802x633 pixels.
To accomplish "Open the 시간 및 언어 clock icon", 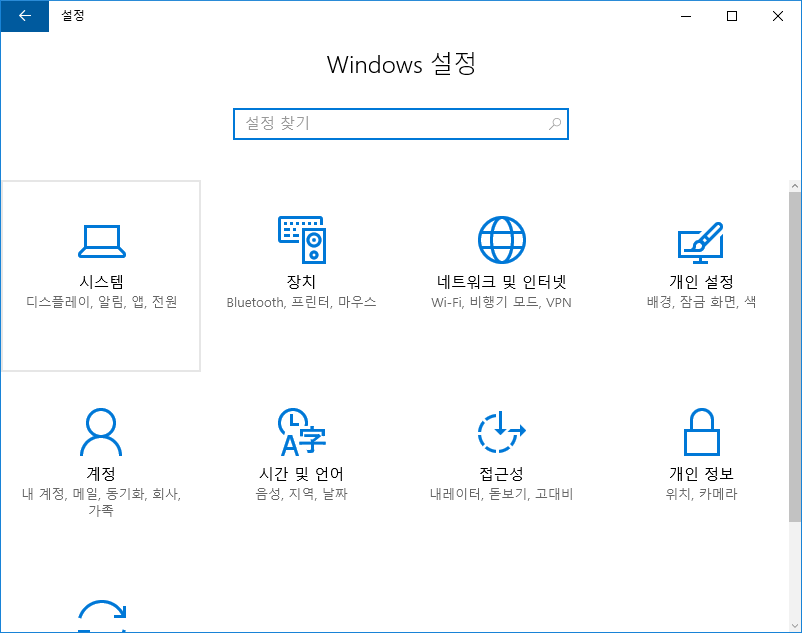I will [302, 432].
